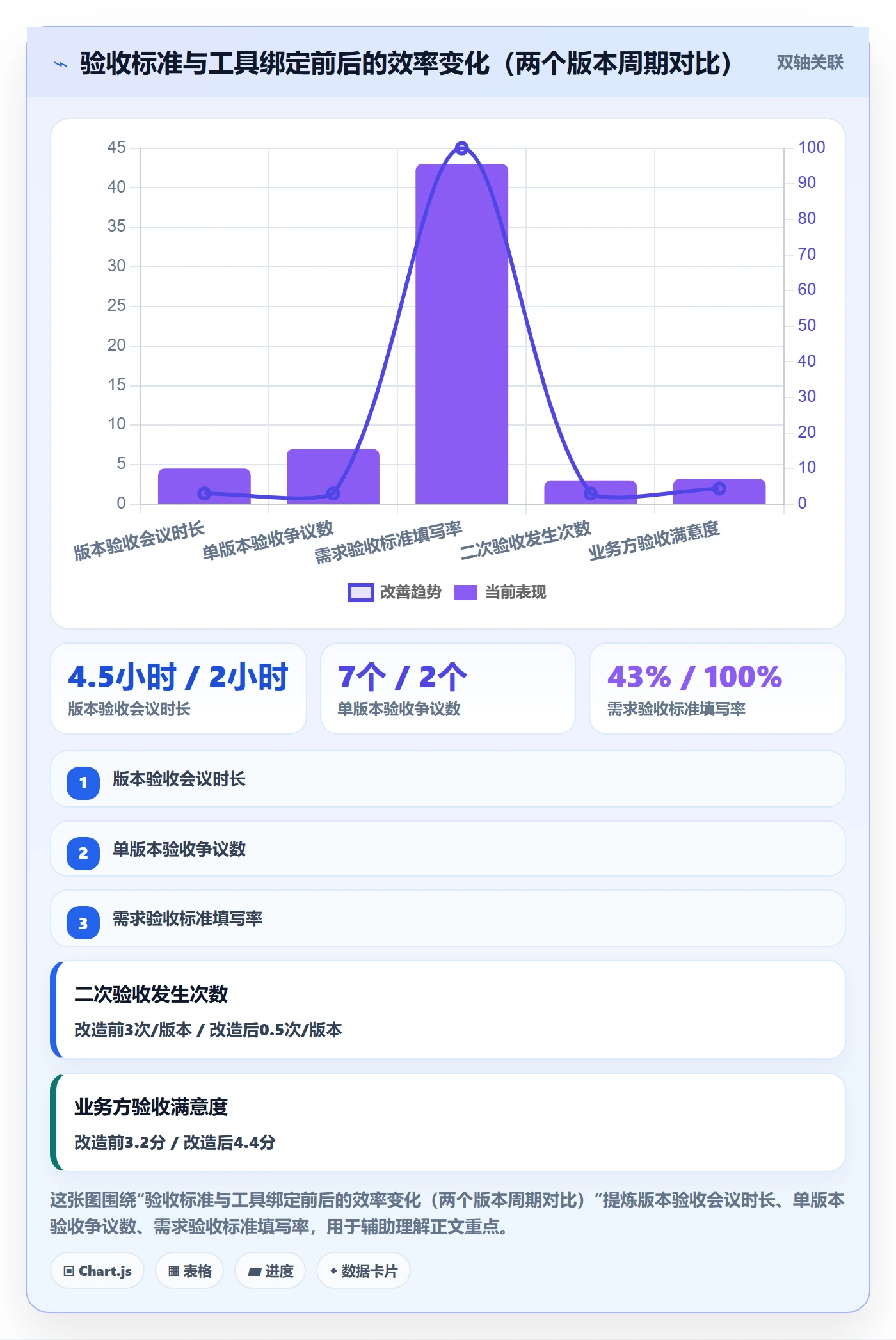This screenshot has width=896, height=1340.
Task: Click the 单版本验收争议数 bar in chart
Action: [x=333, y=477]
